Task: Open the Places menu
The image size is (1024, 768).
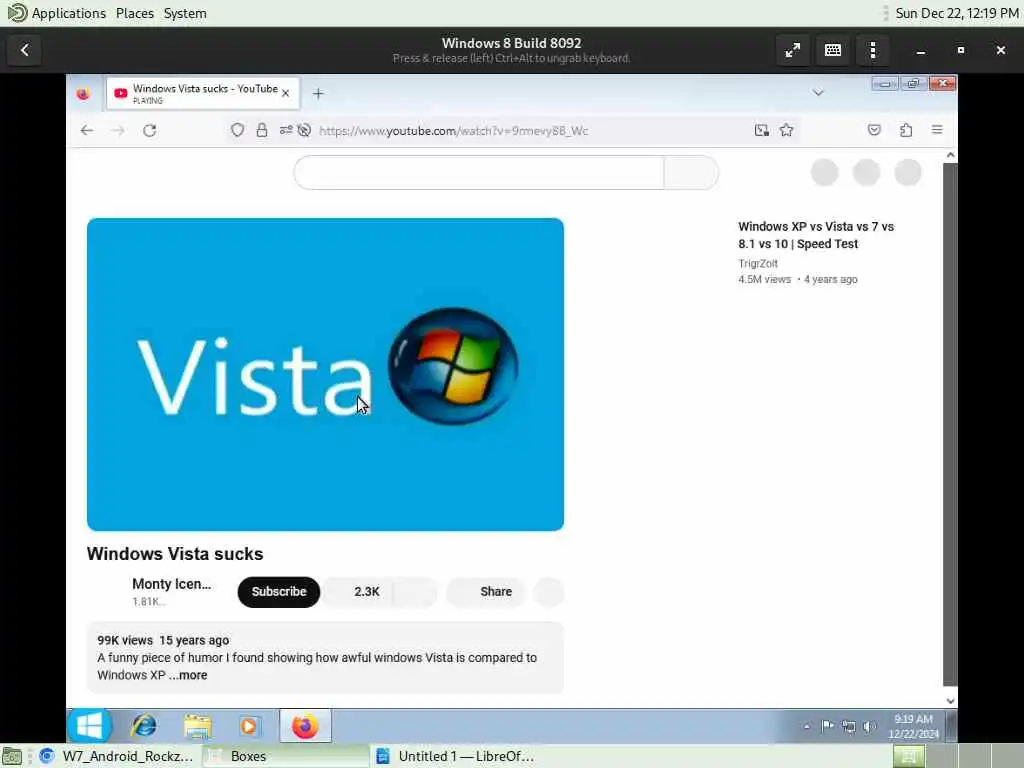Action: 135,13
